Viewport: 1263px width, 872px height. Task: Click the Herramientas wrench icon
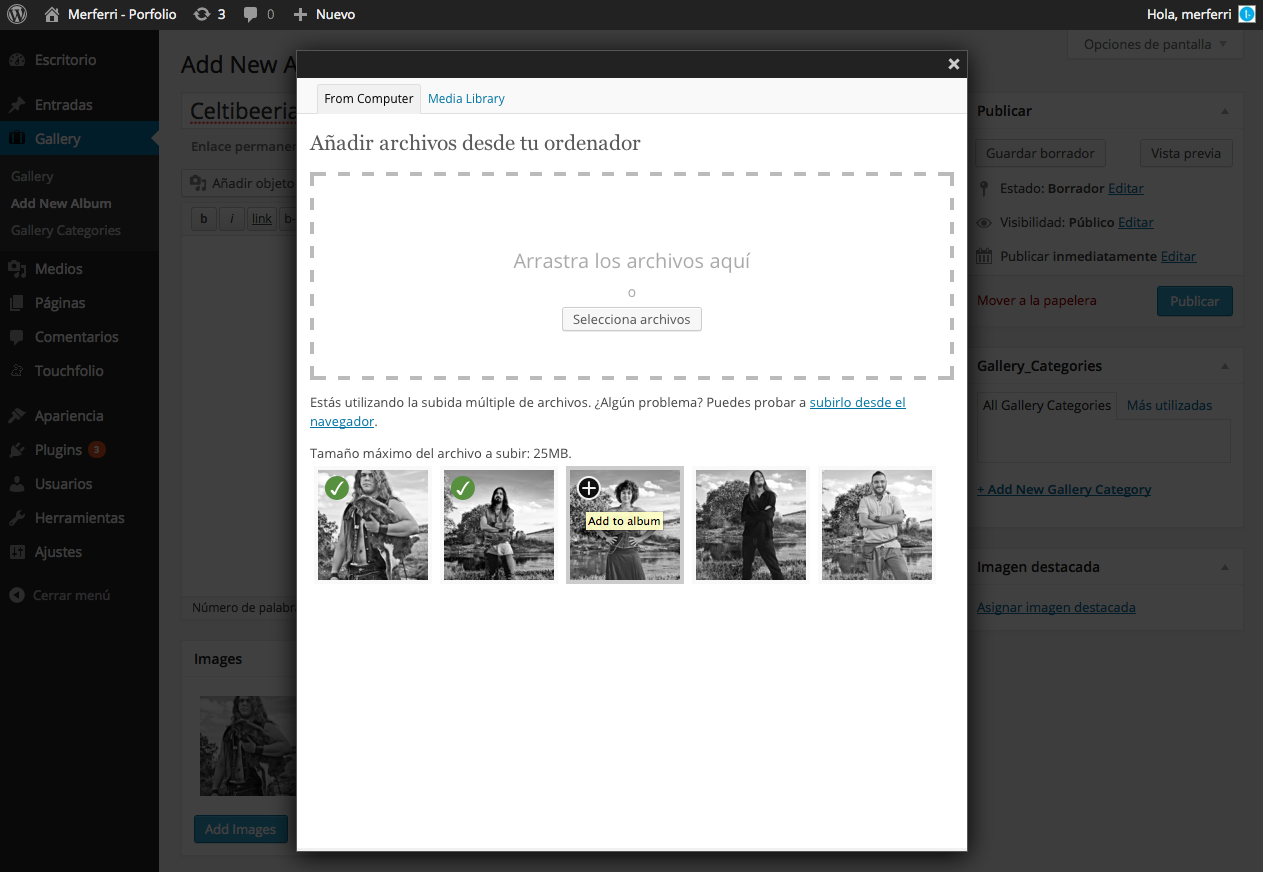(17, 518)
